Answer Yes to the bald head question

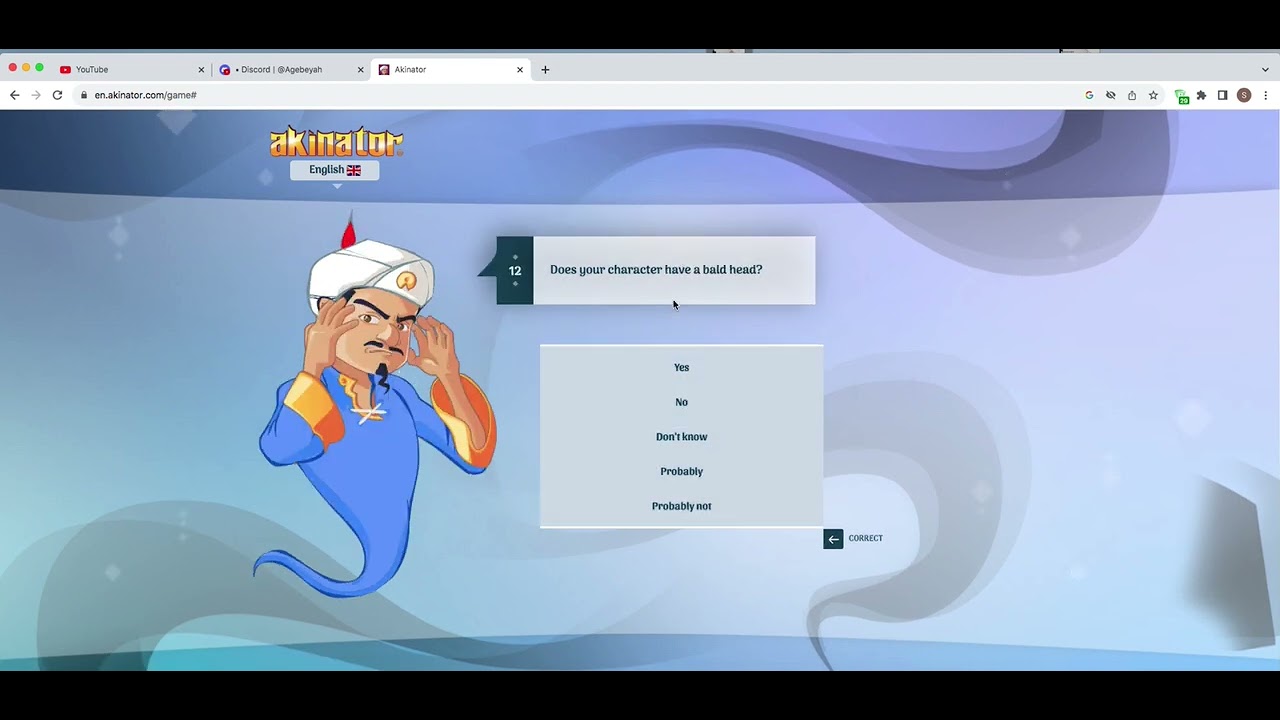point(681,367)
